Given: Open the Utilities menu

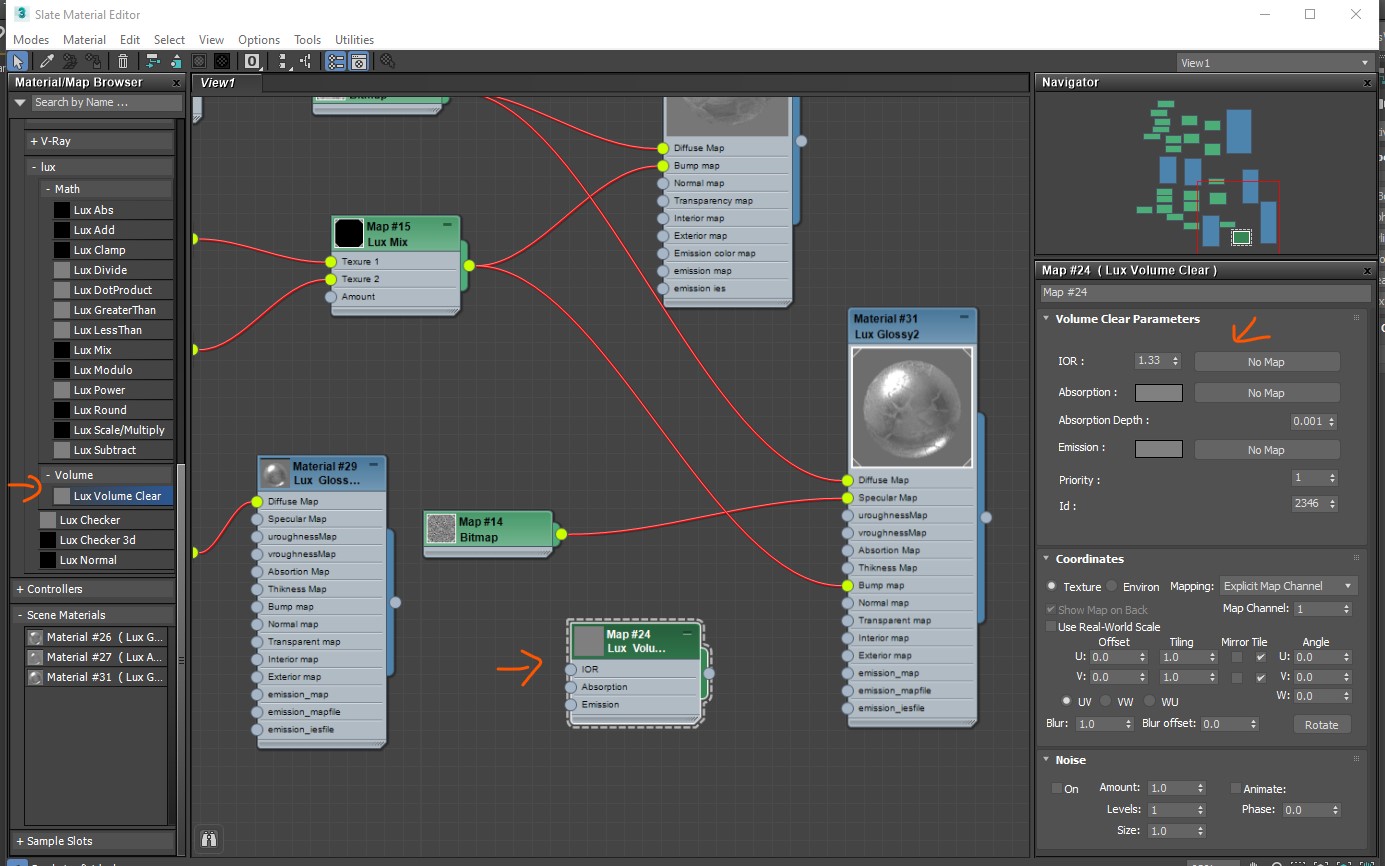Looking at the screenshot, I should 354,40.
